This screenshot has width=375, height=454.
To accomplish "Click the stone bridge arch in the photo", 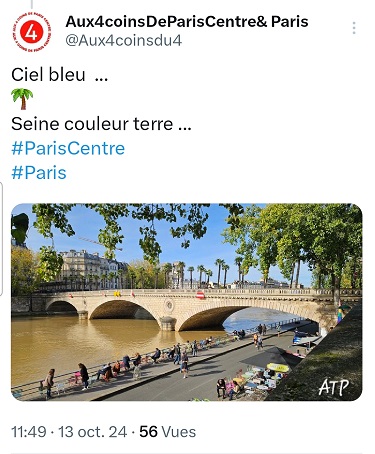I will pyautogui.click(x=123, y=310).
